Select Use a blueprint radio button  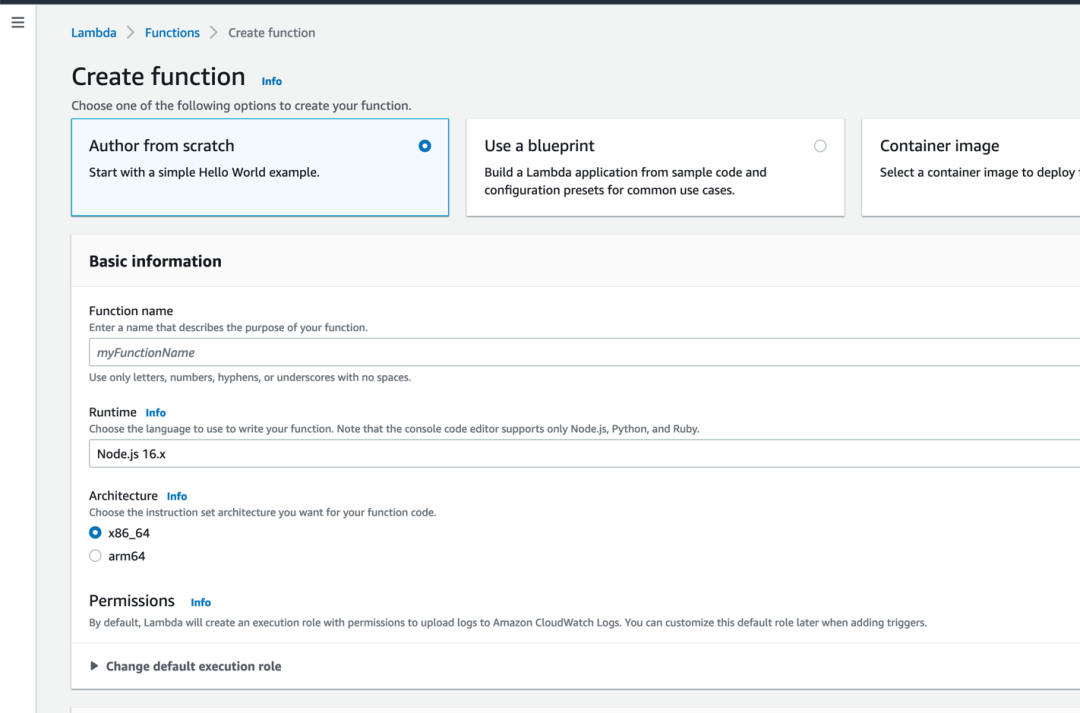pyautogui.click(x=820, y=146)
